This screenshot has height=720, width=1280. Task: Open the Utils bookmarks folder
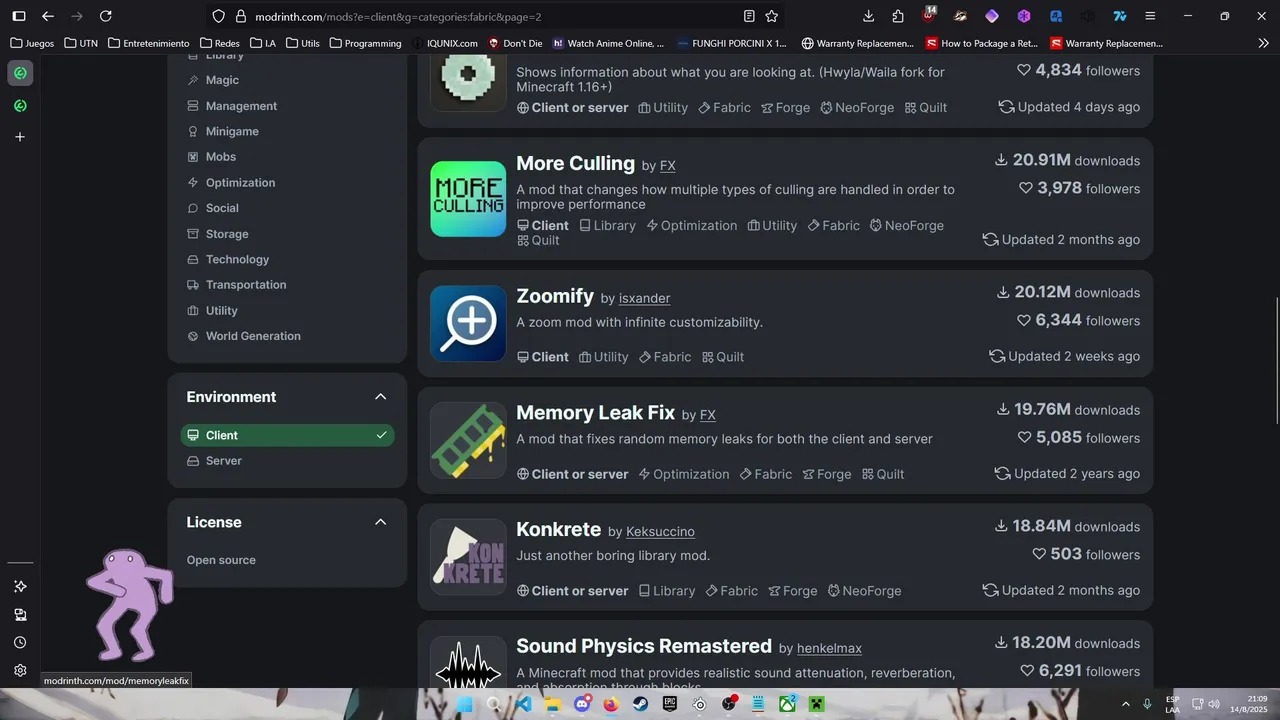pos(303,43)
